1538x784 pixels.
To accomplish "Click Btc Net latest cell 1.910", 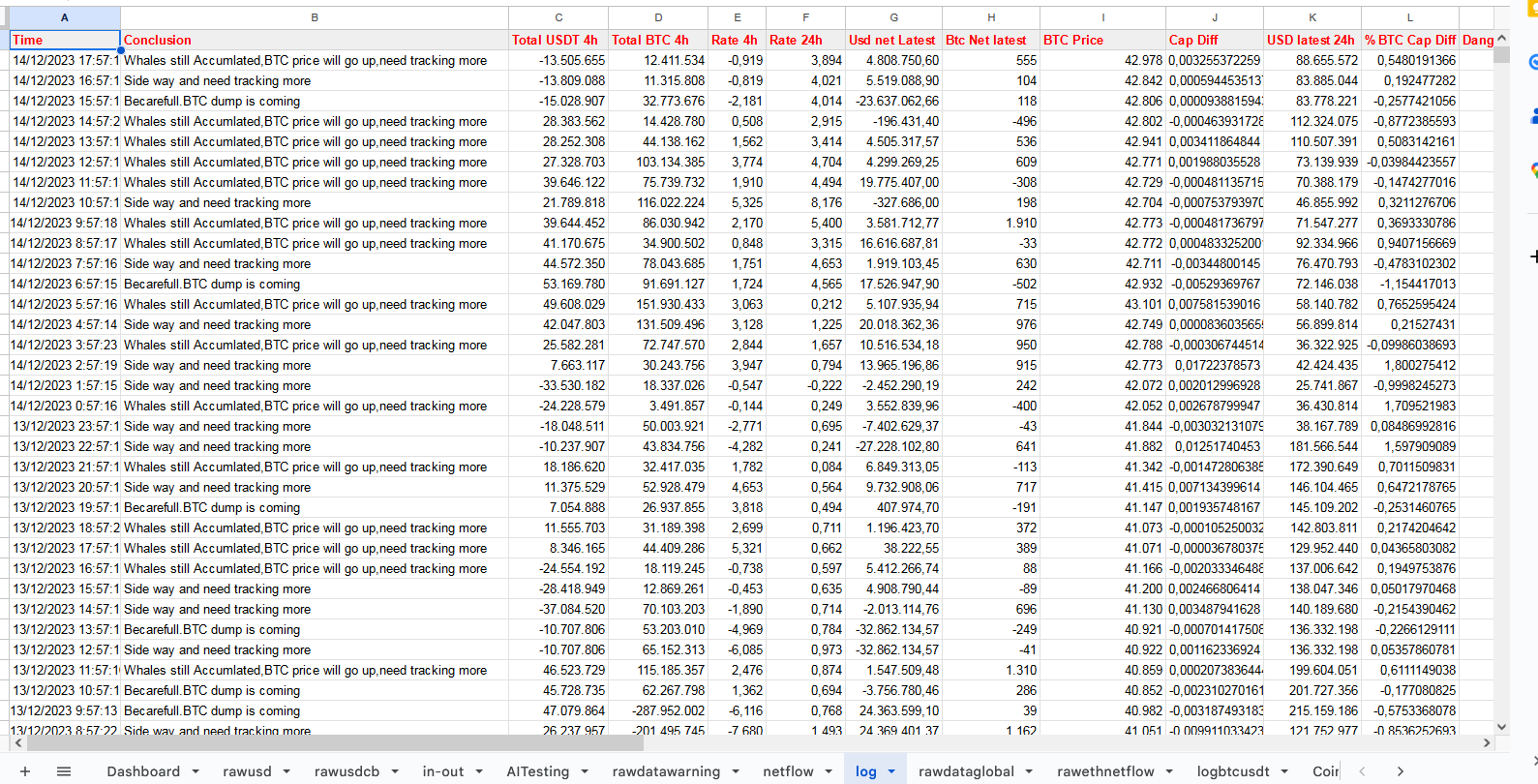I will (991, 223).
